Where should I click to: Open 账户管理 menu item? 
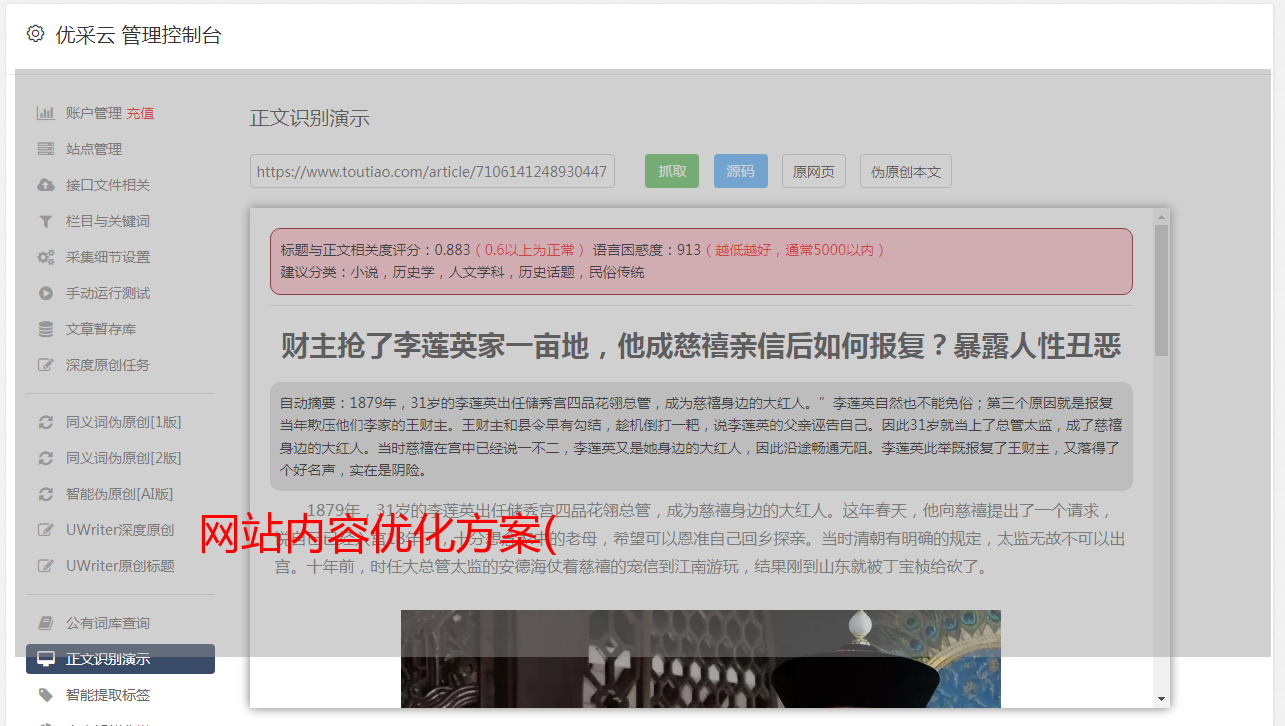pyautogui.click(x=94, y=113)
